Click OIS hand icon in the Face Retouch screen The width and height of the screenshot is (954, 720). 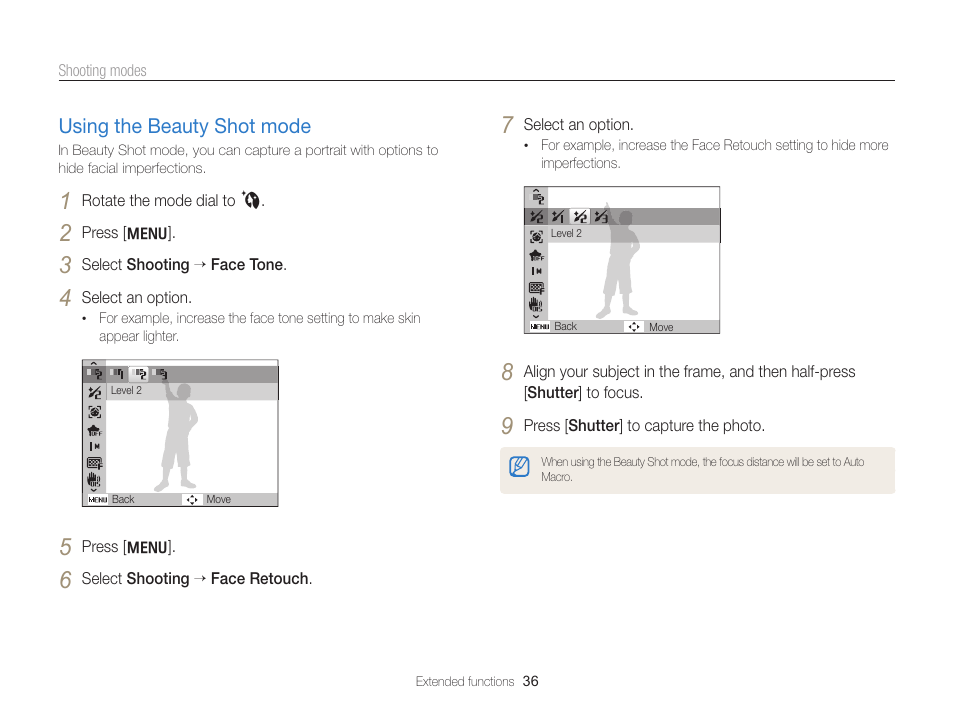[x=535, y=304]
